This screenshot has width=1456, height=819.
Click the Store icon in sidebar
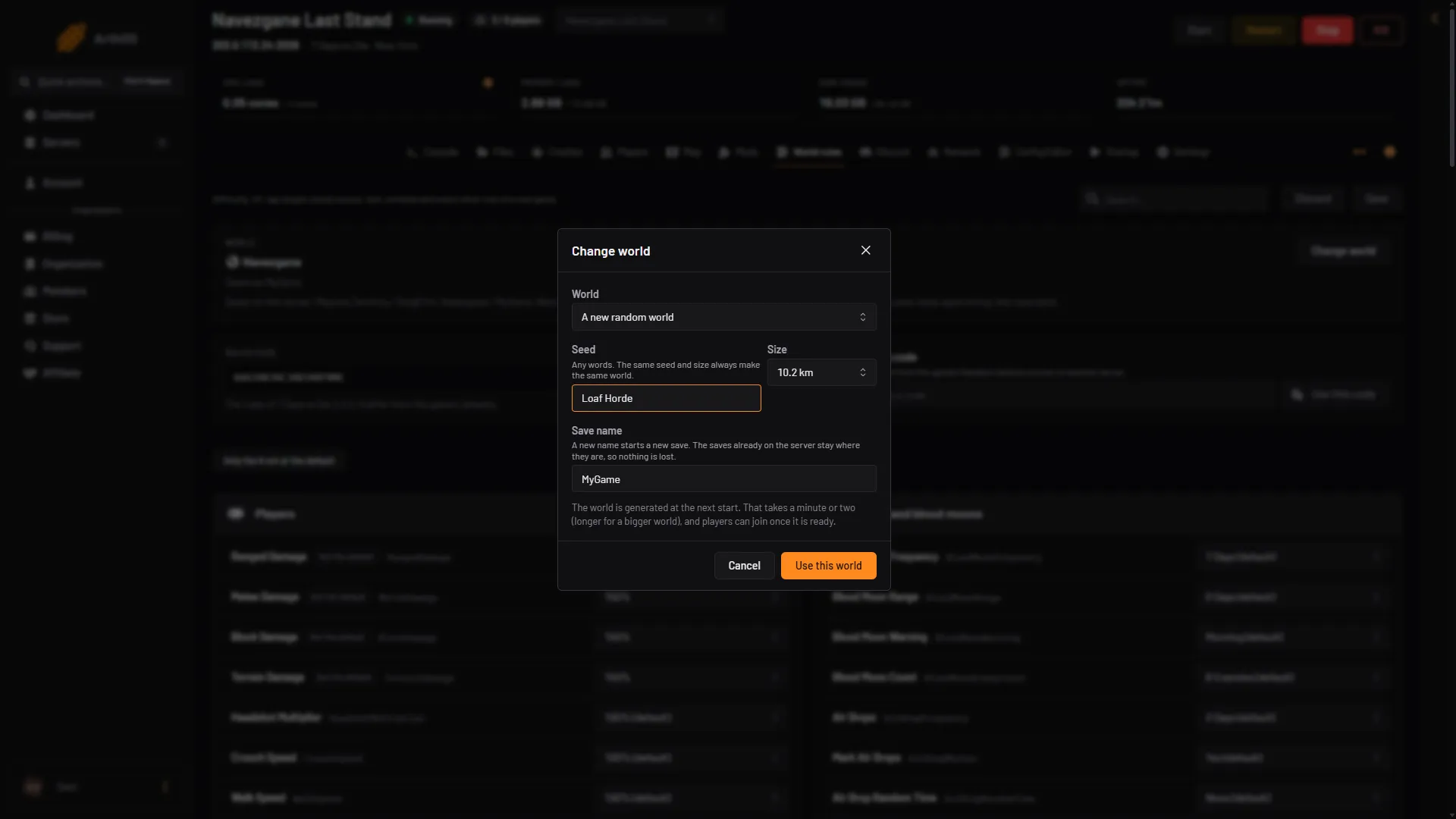[x=30, y=318]
